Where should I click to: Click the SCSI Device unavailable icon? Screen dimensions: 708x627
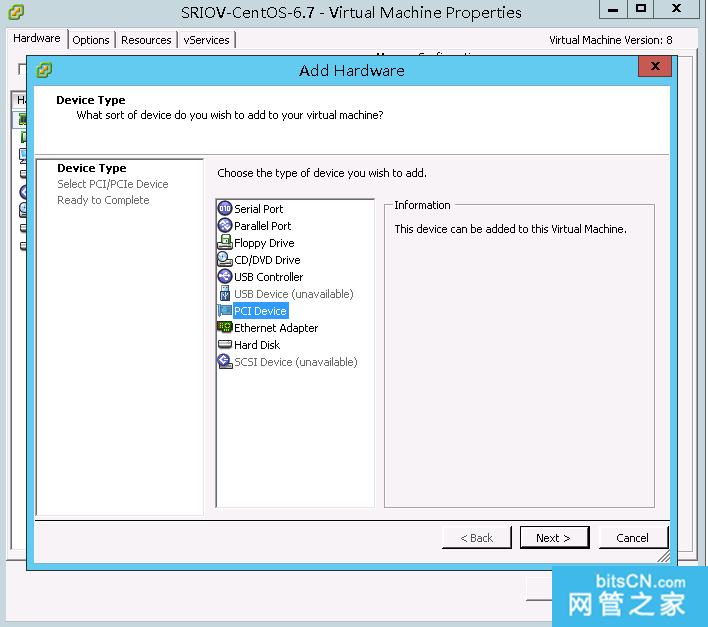[225, 361]
